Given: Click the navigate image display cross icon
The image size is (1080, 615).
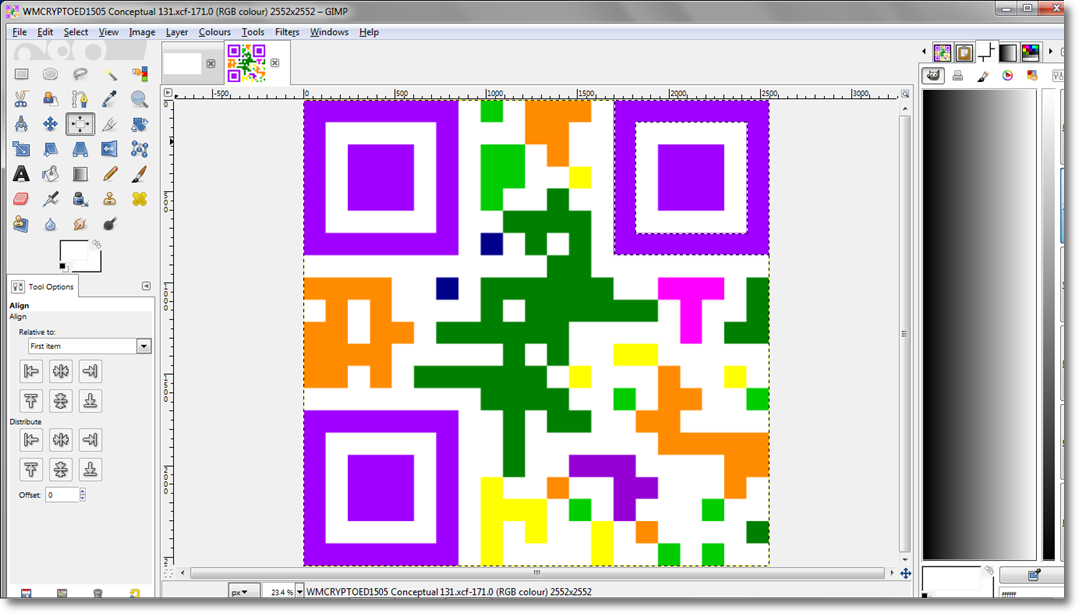Looking at the screenshot, I should [906, 573].
